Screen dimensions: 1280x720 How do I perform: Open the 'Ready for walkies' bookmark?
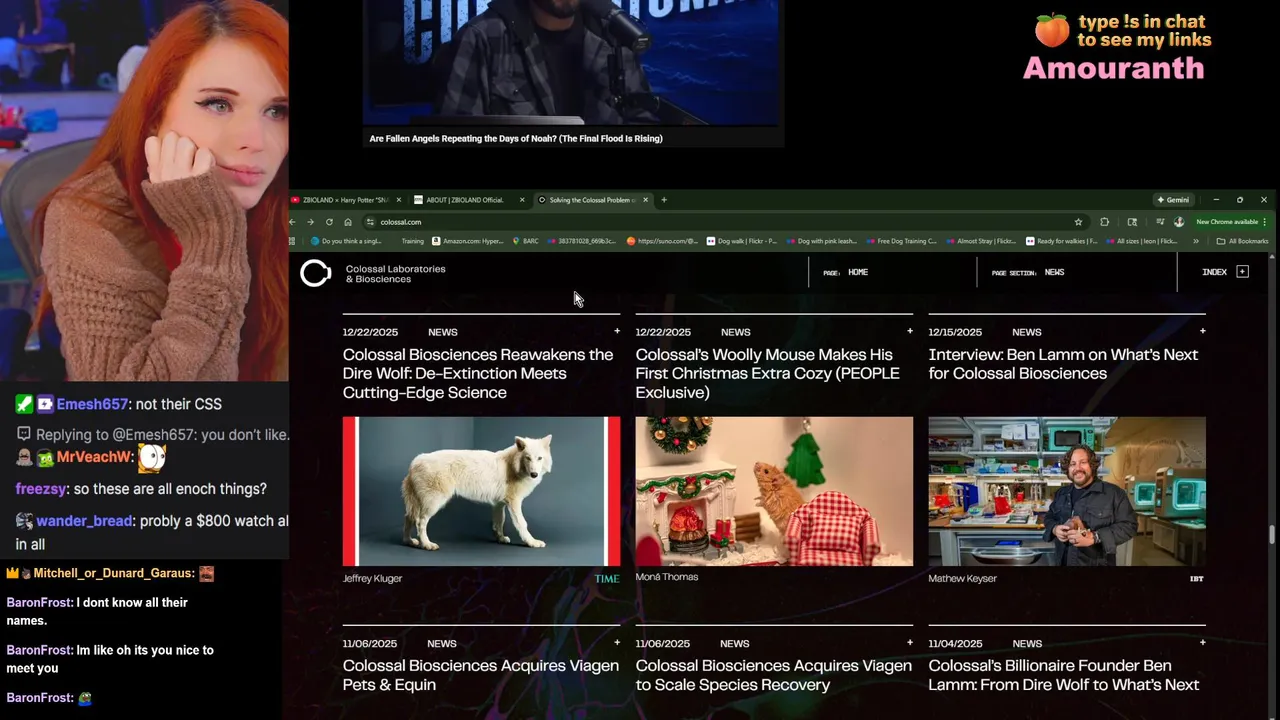(x=1061, y=241)
